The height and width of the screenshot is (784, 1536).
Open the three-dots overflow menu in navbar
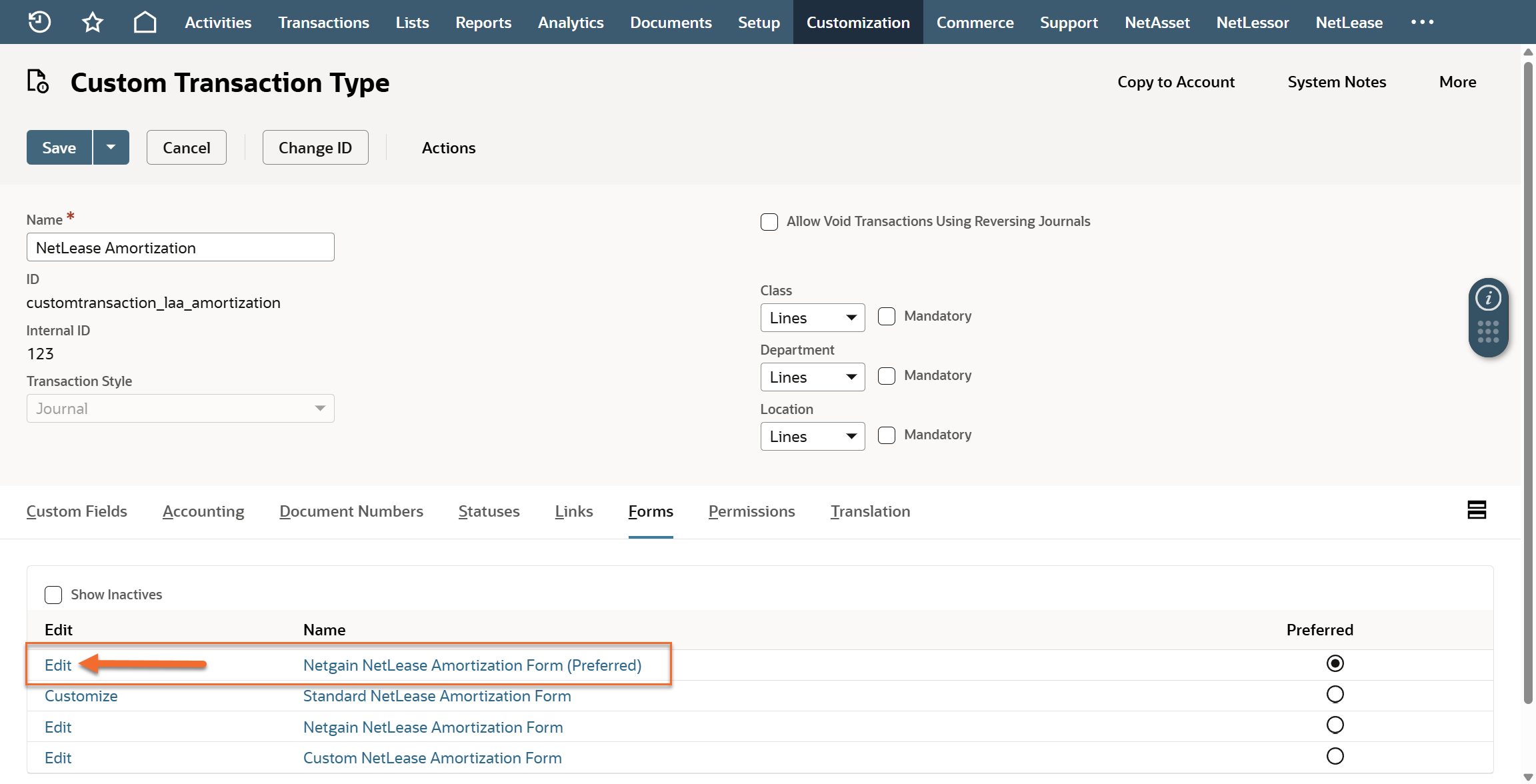pos(1422,22)
